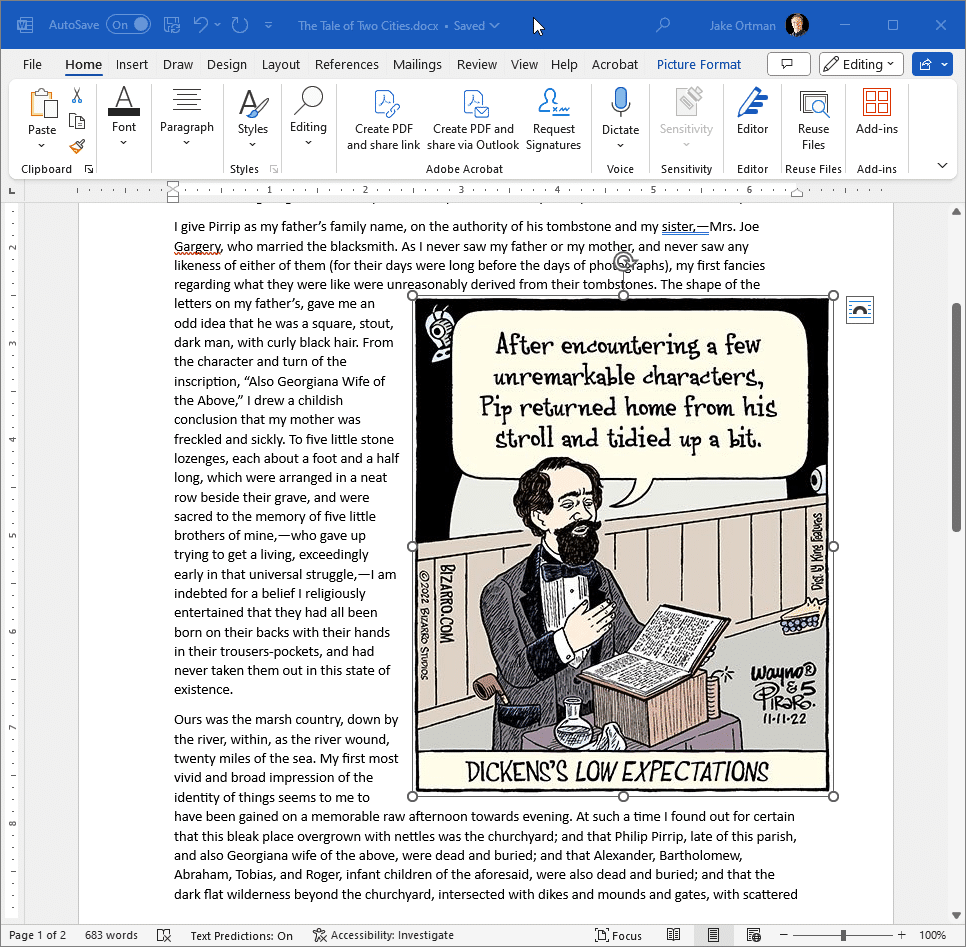This screenshot has width=966, height=947.
Task: Collapse the ribbon with the chevron
Action: pyautogui.click(x=942, y=165)
